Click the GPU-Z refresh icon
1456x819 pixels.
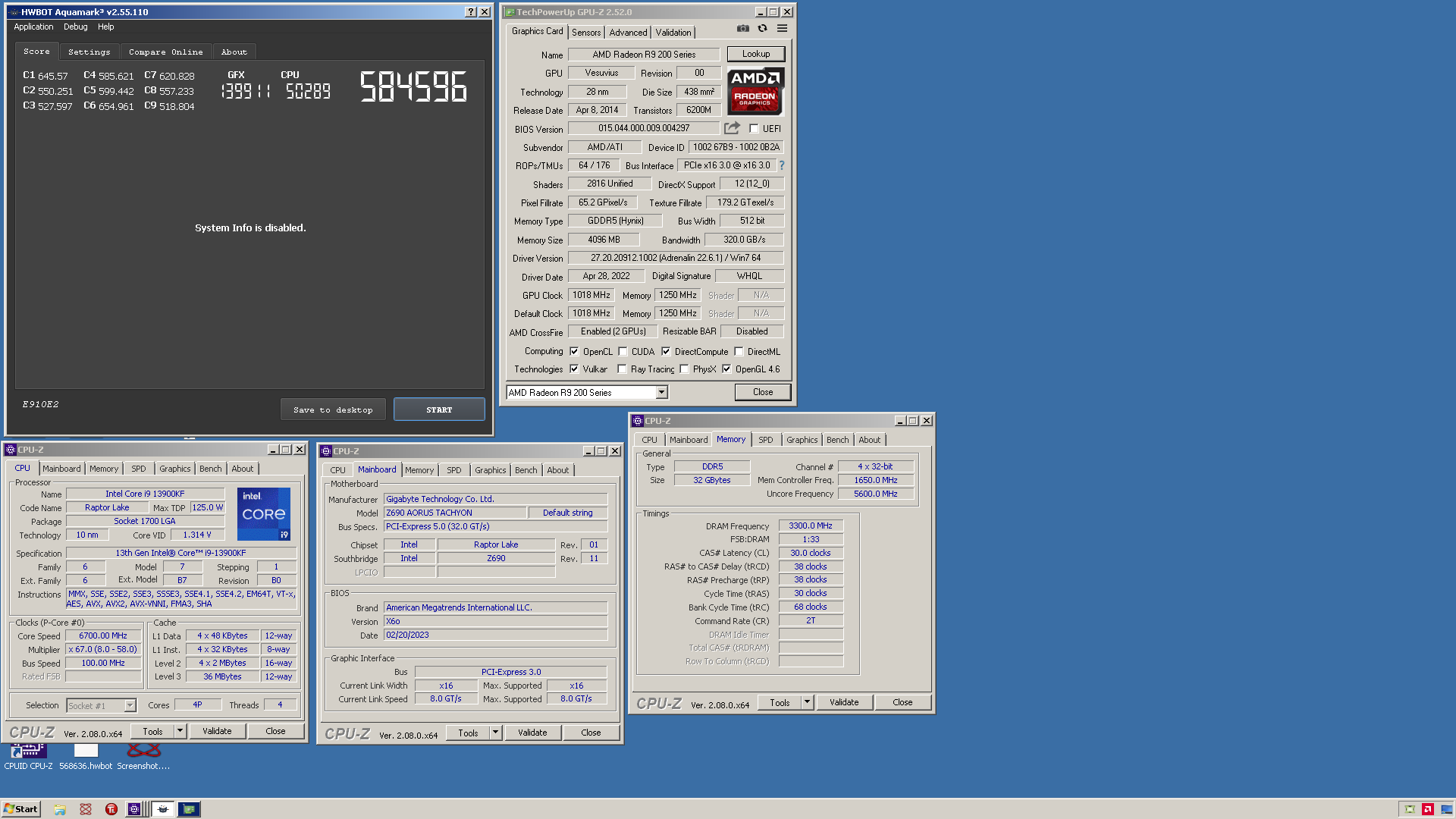[762, 29]
